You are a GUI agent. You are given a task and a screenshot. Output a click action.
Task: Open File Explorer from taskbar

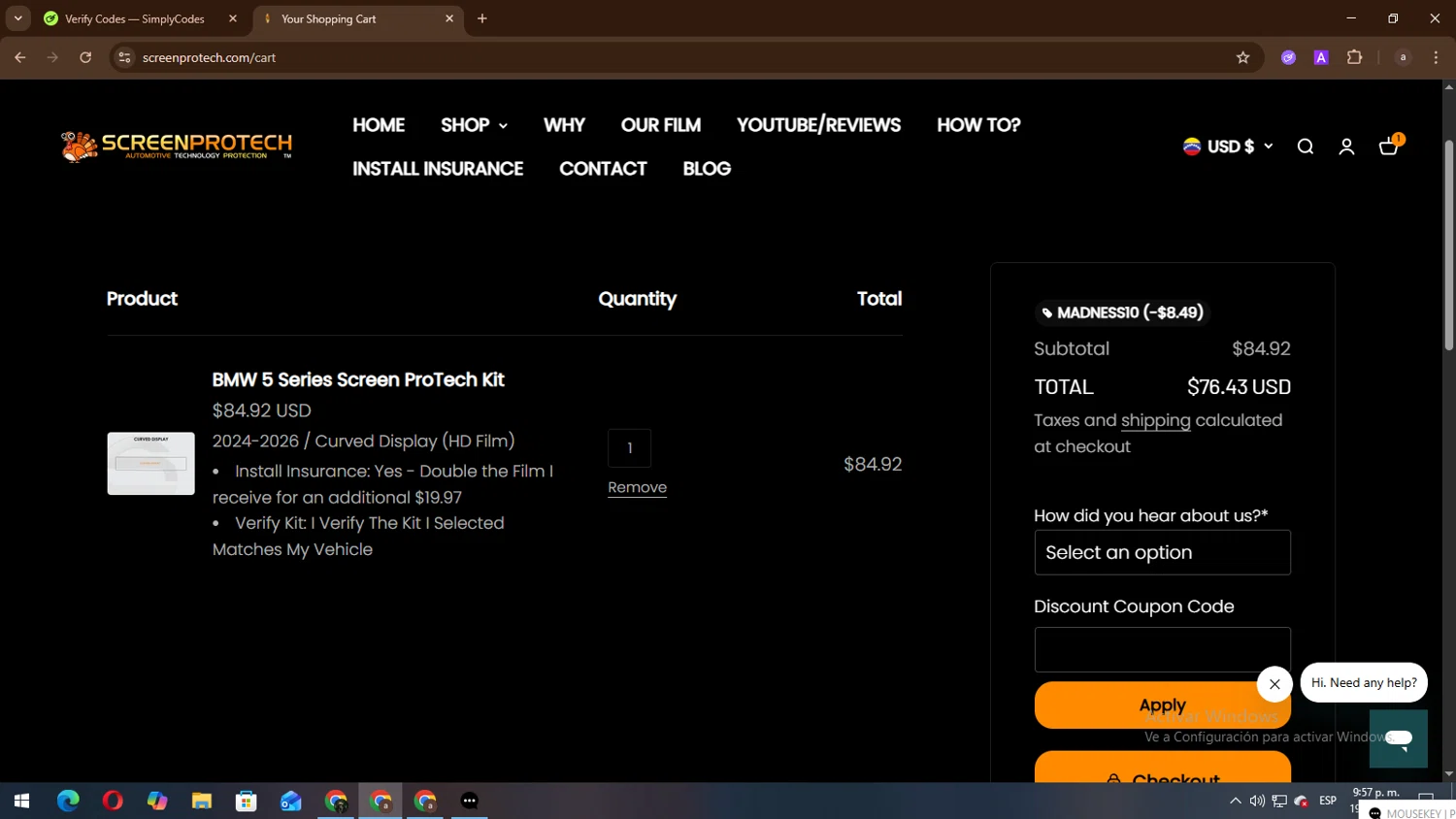[x=202, y=801]
